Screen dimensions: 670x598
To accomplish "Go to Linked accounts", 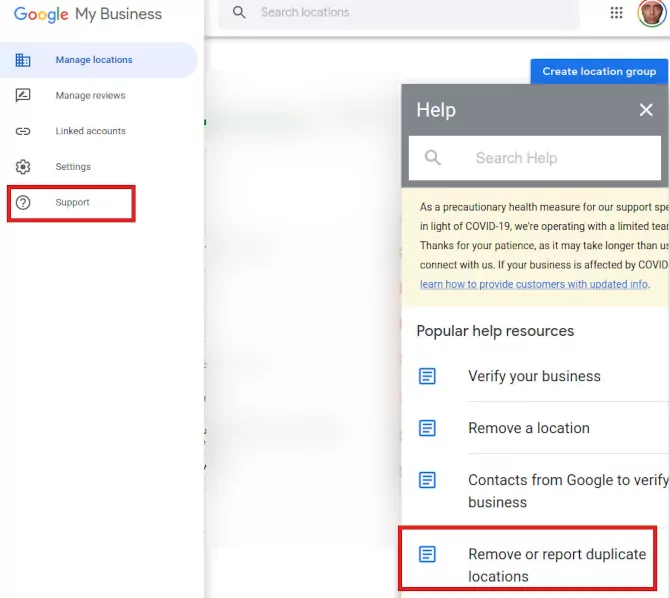I will (90, 131).
